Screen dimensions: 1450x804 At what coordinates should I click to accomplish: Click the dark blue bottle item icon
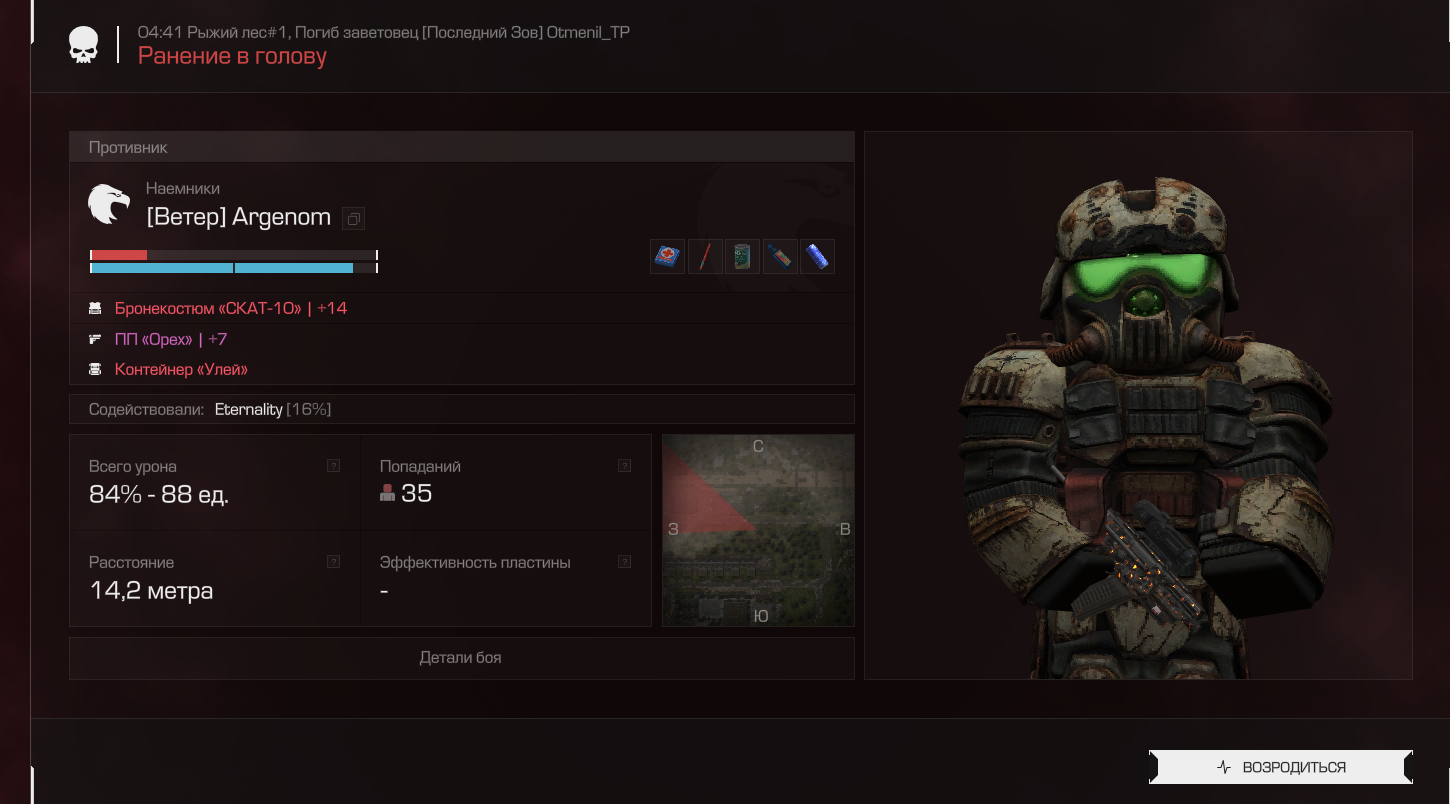click(780, 257)
